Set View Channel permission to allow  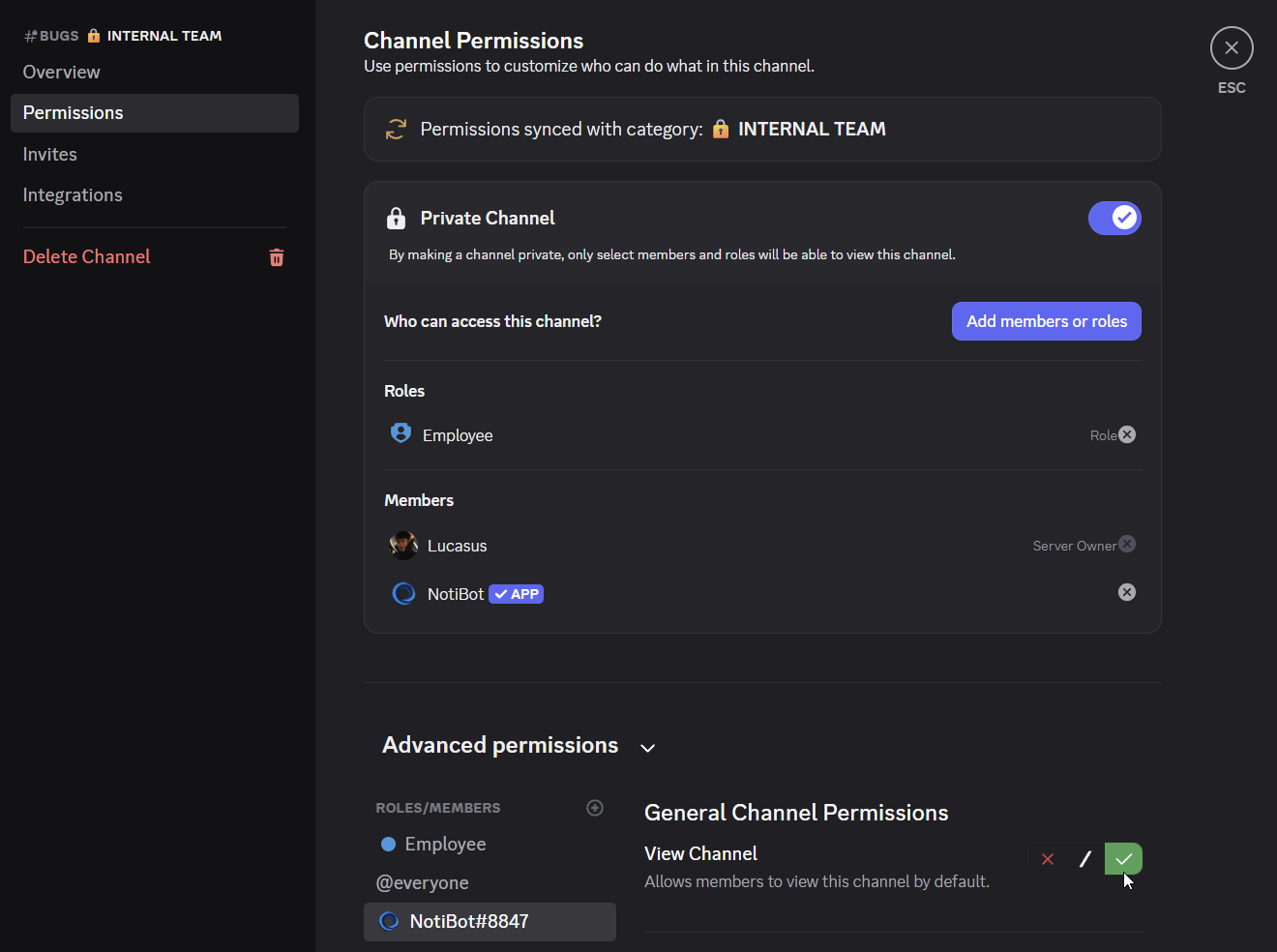1123,858
